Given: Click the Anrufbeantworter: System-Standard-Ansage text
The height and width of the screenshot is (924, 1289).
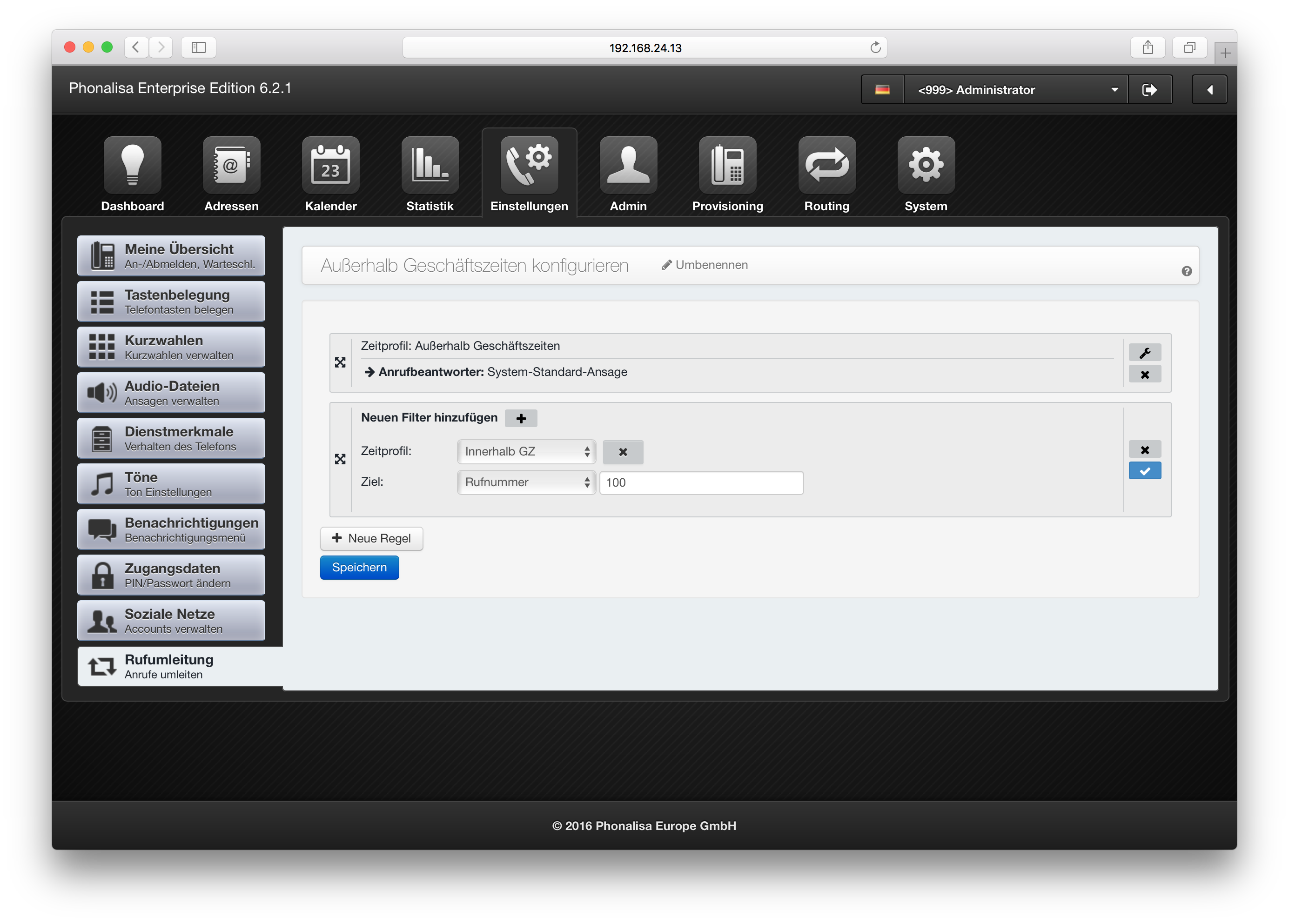Looking at the screenshot, I should click(x=503, y=372).
